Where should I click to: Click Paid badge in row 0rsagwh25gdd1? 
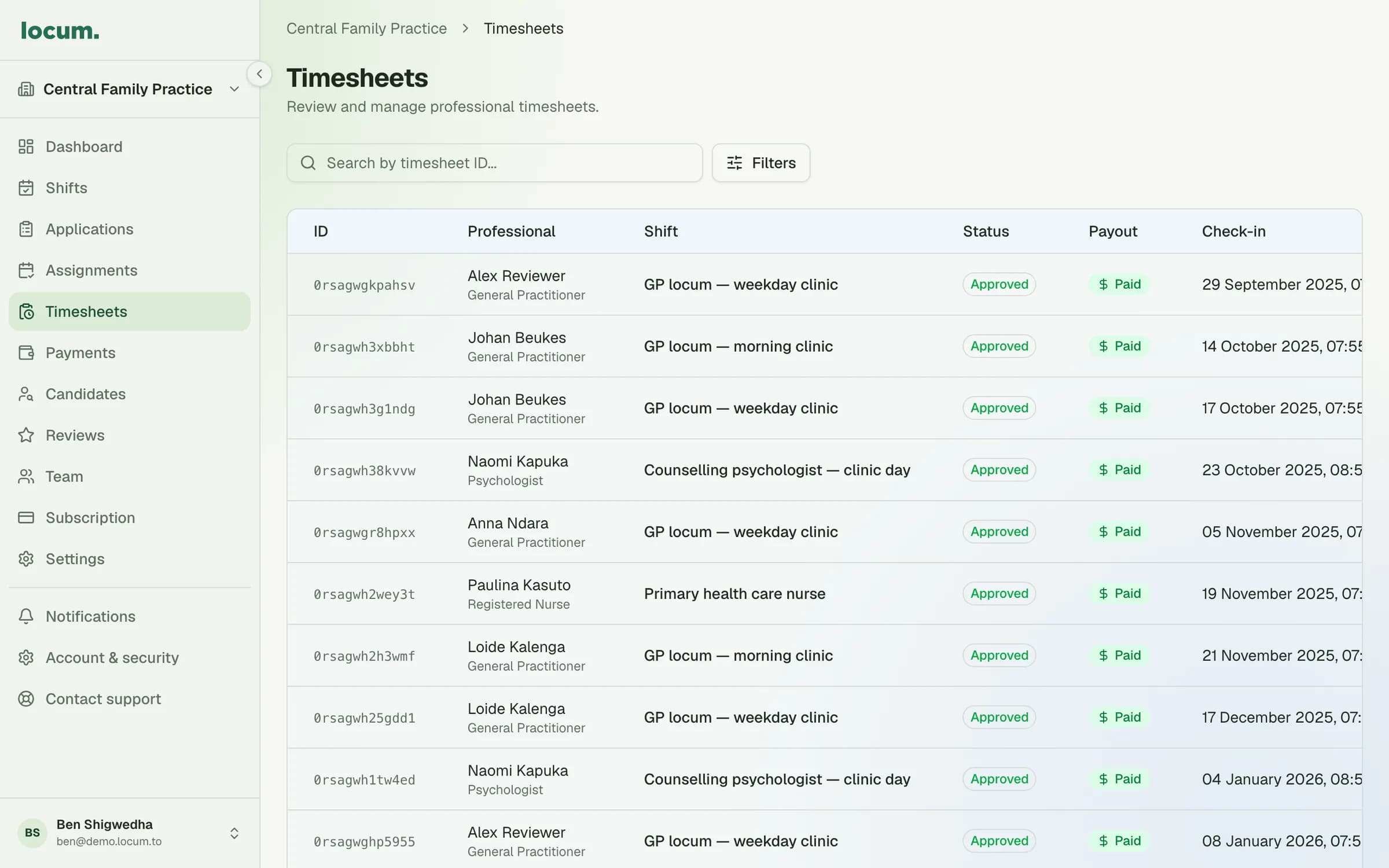(1119, 717)
